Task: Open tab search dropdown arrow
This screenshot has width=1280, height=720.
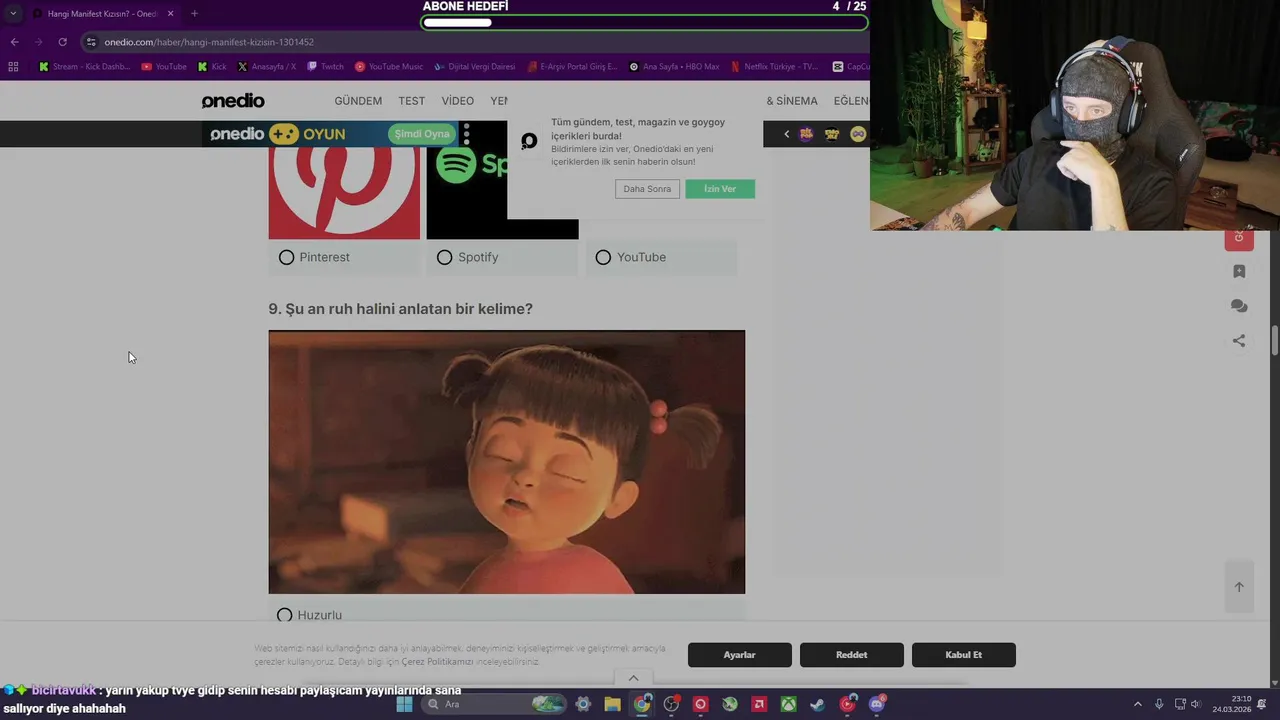Action: (x=13, y=14)
